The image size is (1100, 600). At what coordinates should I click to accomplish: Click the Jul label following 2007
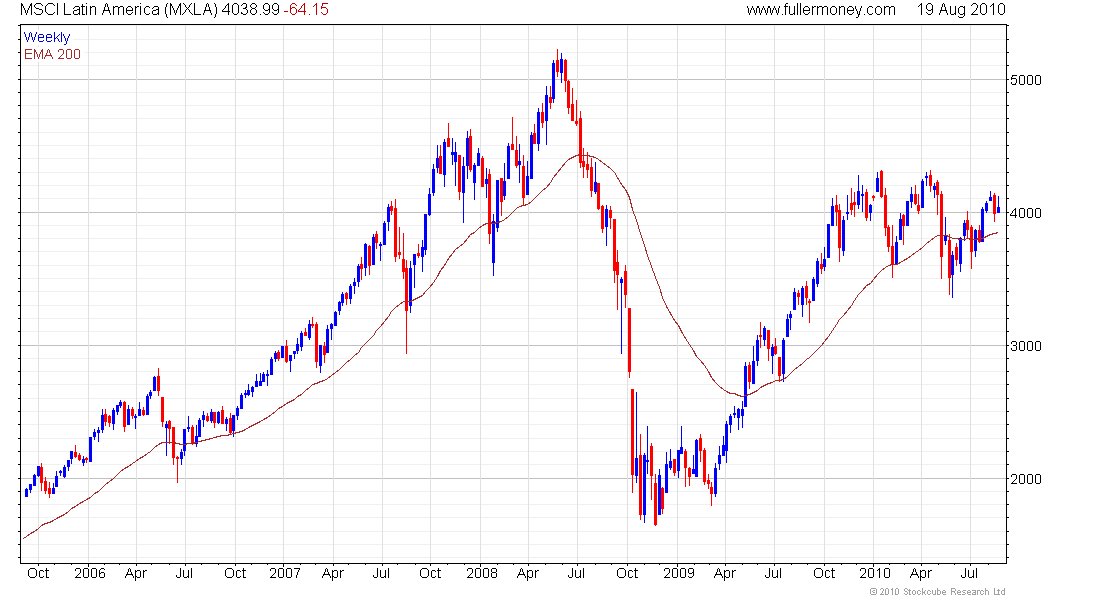click(x=381, y=573)
